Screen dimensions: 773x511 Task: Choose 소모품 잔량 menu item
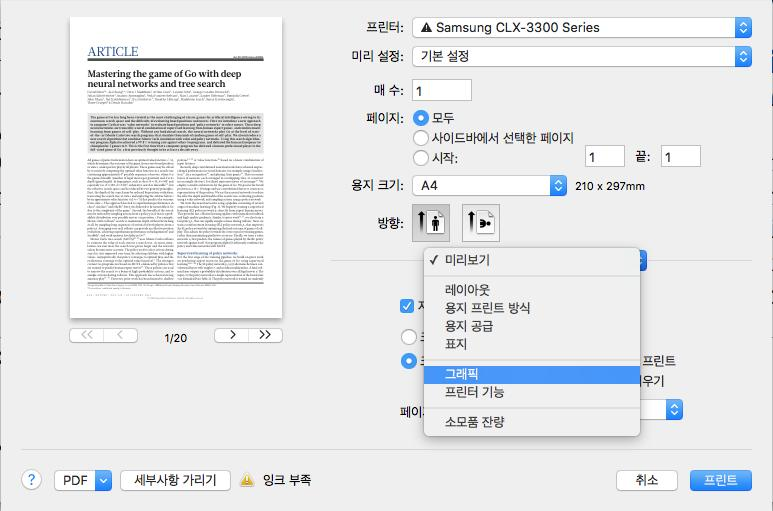(x=531, y=422)
